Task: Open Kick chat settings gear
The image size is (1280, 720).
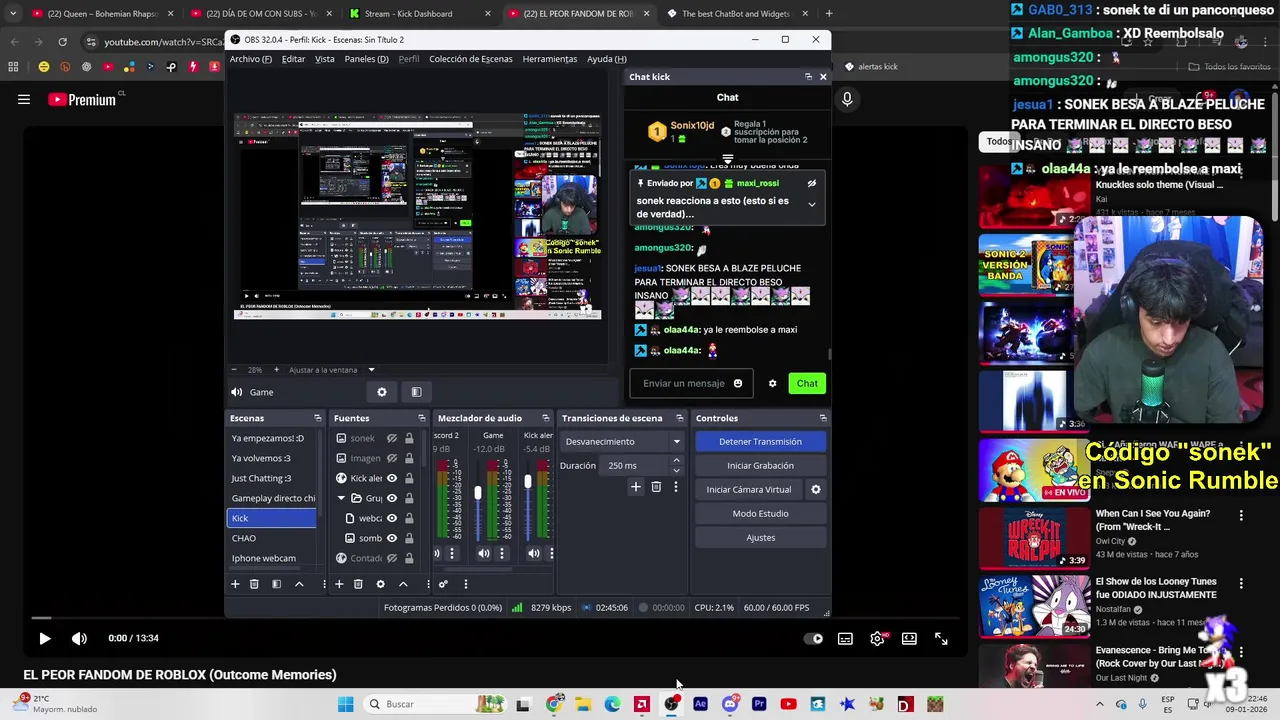Action: click(772, 383)
